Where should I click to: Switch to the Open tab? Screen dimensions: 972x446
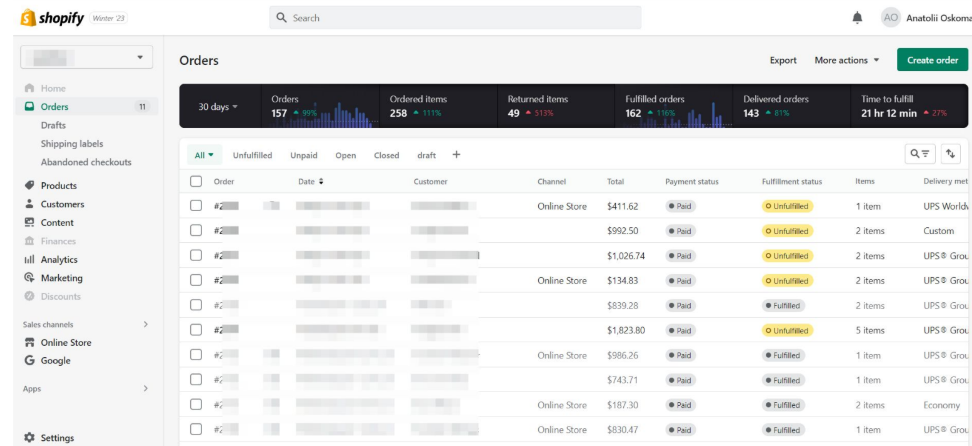pos(345,155)
